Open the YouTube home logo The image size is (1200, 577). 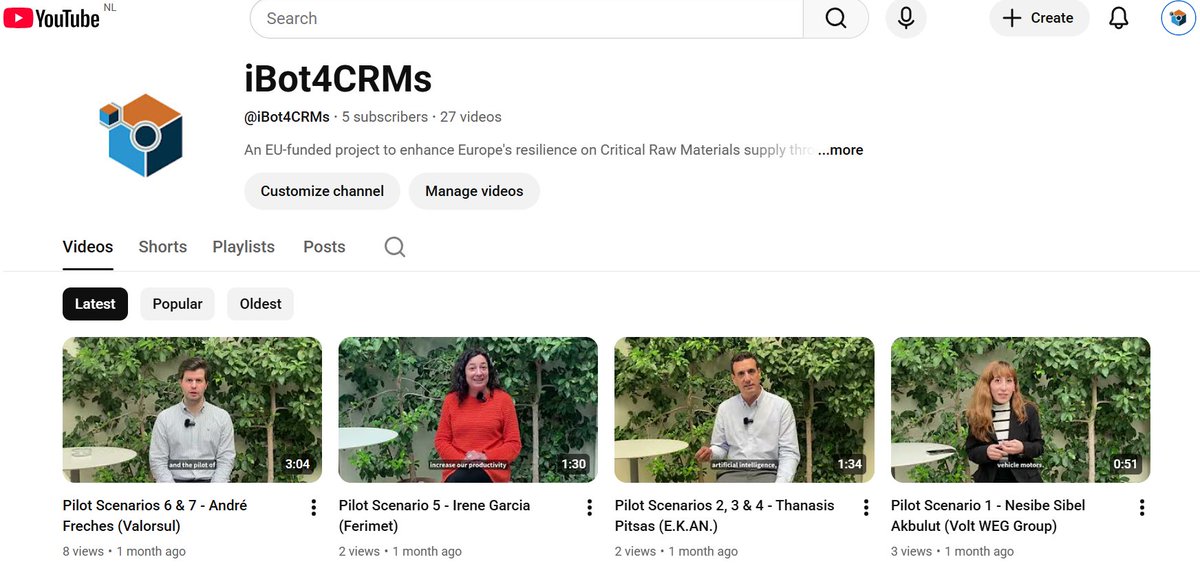[x=52, y=18]
